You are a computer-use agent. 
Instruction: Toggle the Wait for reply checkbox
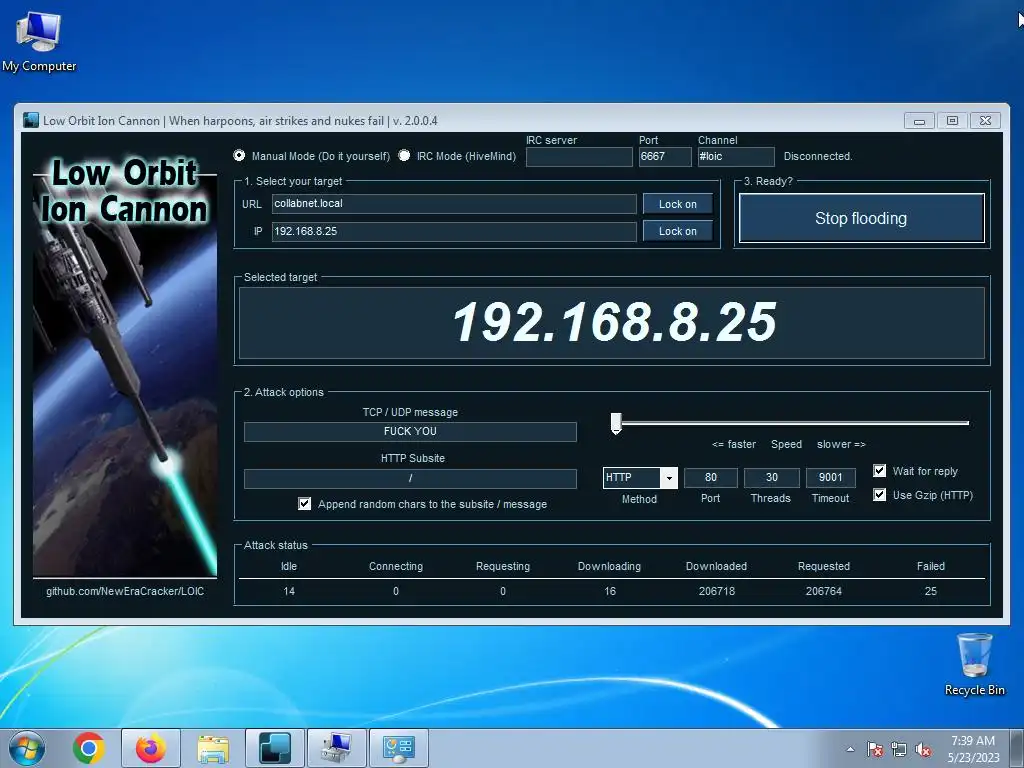(880, 471)
